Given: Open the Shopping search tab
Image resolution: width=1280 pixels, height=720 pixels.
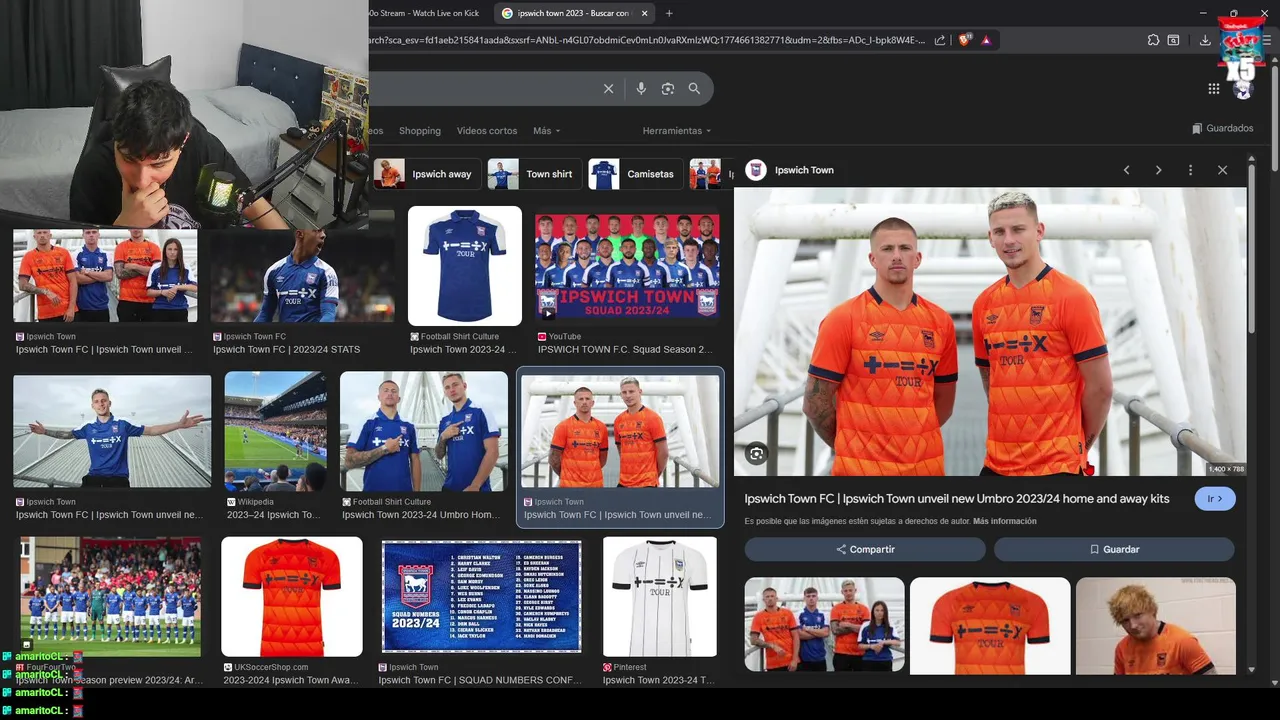Looking at the screenshot, I should 420,131.
